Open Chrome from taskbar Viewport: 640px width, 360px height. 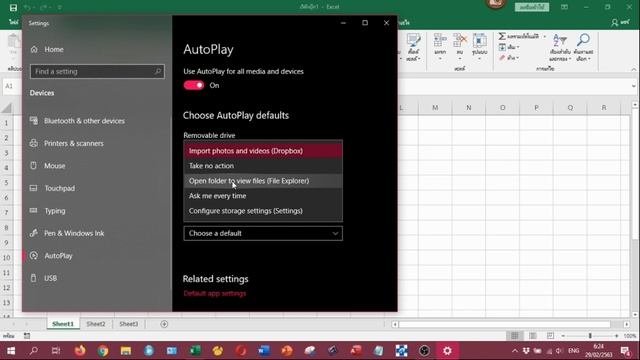click(103, 351)
